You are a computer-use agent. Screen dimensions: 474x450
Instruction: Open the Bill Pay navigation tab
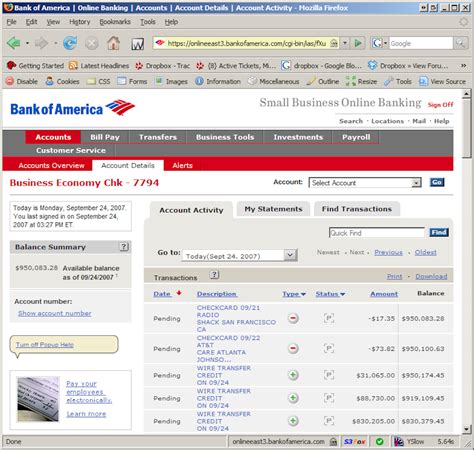point(105,137)
